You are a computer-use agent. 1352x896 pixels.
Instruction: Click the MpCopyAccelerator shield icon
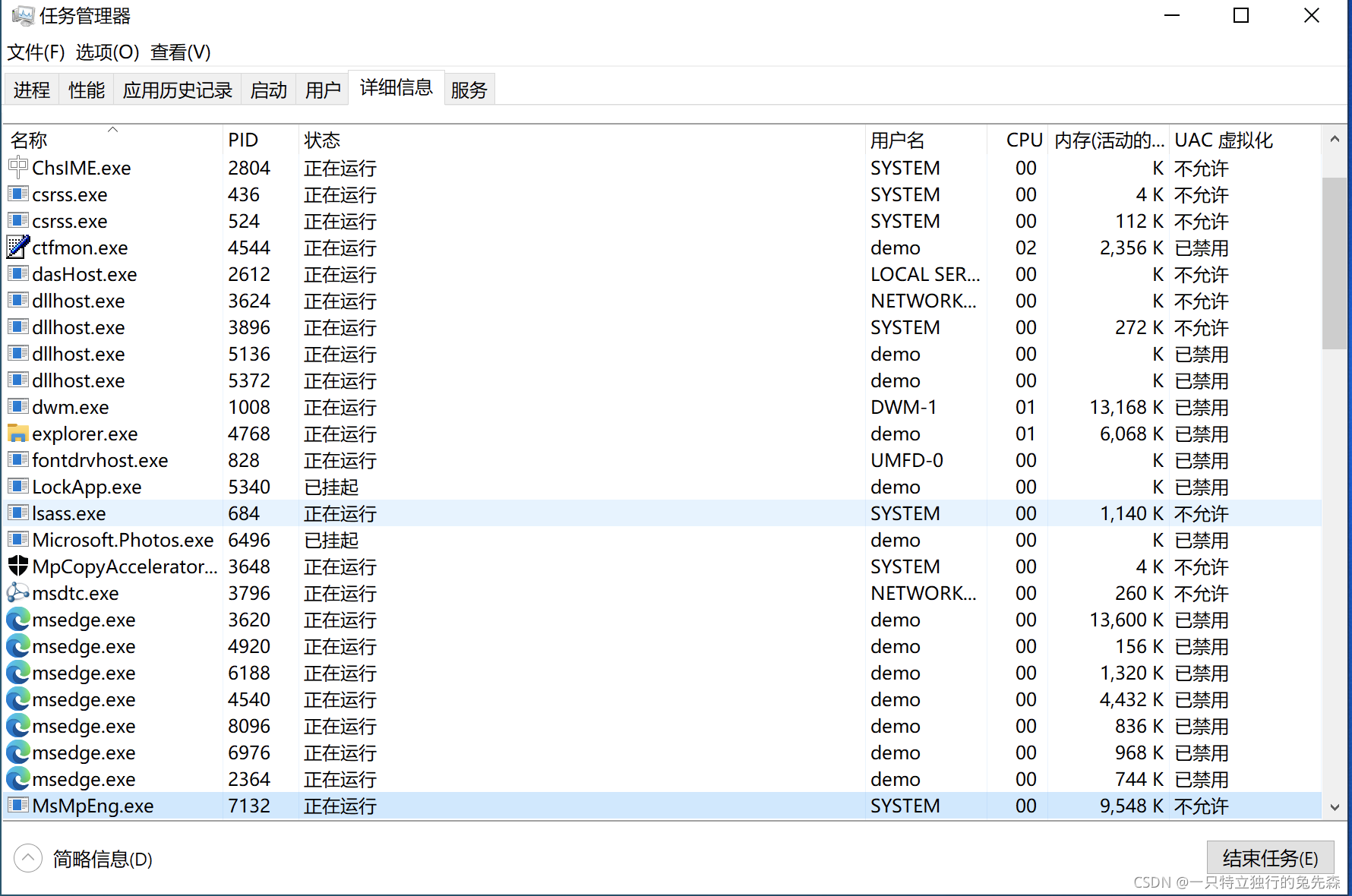point(18,566)
